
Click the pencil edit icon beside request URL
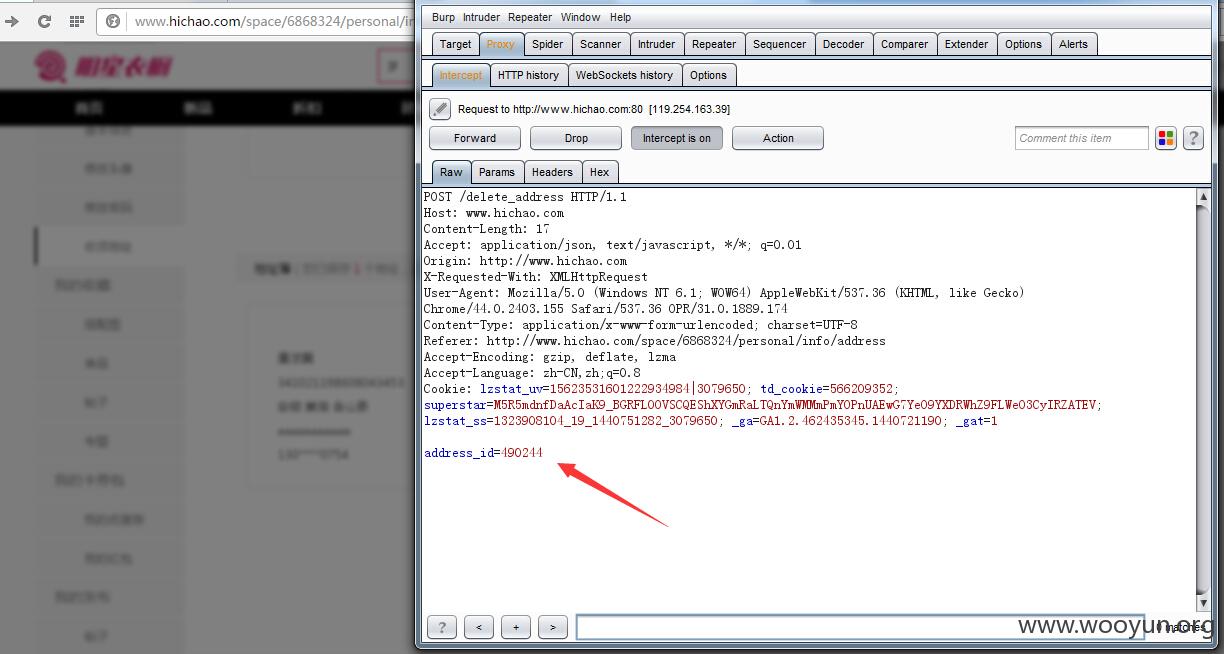[x=440, y=109]
